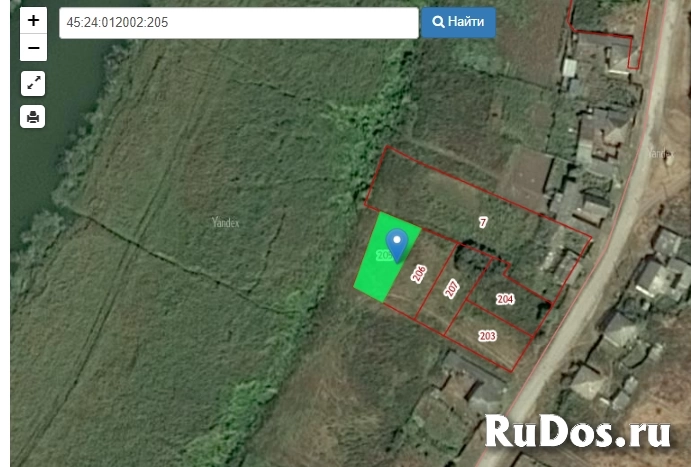691x467 pixels.
Task: Print the map with printer icon
Action: tap(33, 117)
